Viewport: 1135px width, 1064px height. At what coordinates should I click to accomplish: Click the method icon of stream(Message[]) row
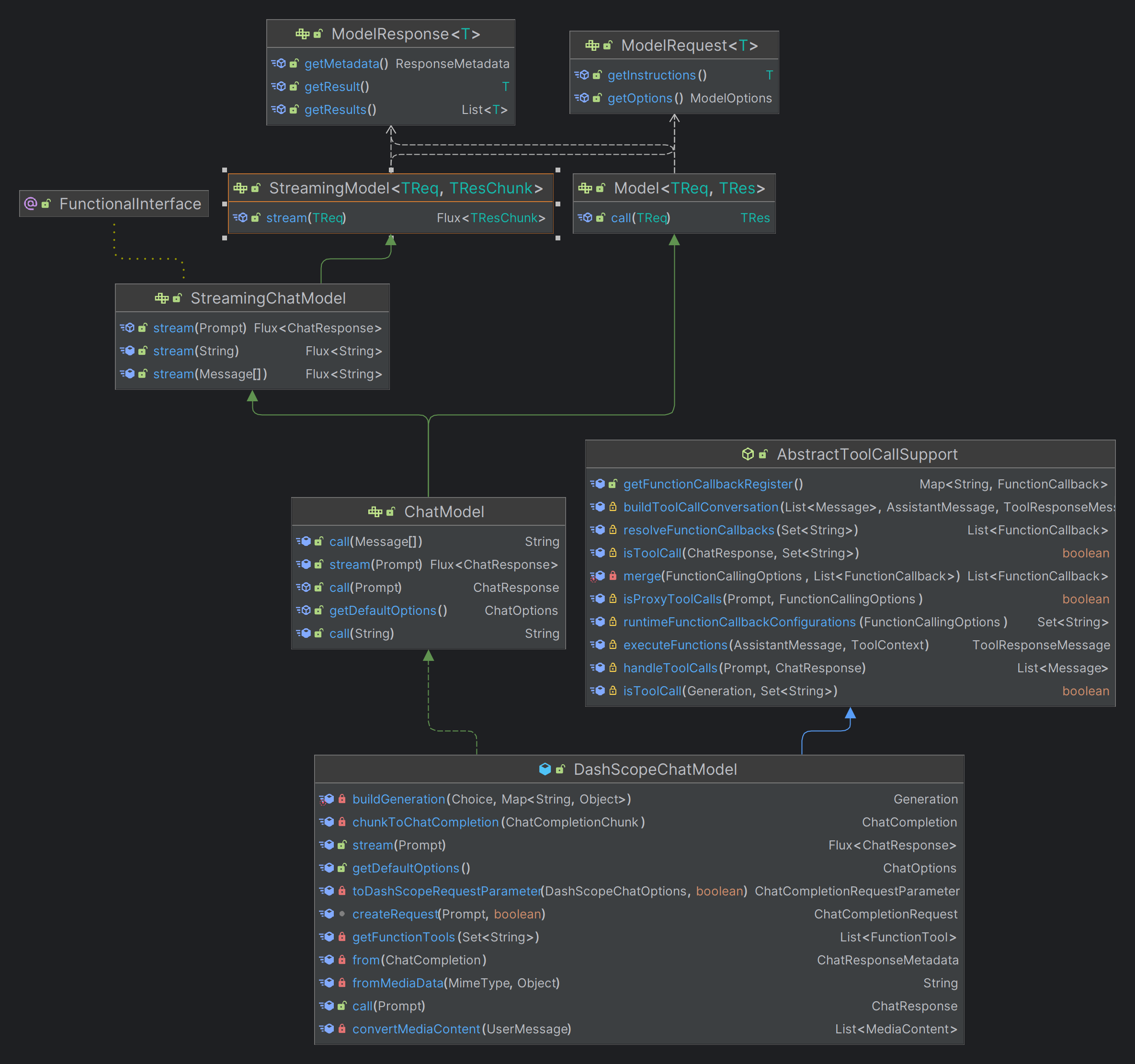coord(127,374)
